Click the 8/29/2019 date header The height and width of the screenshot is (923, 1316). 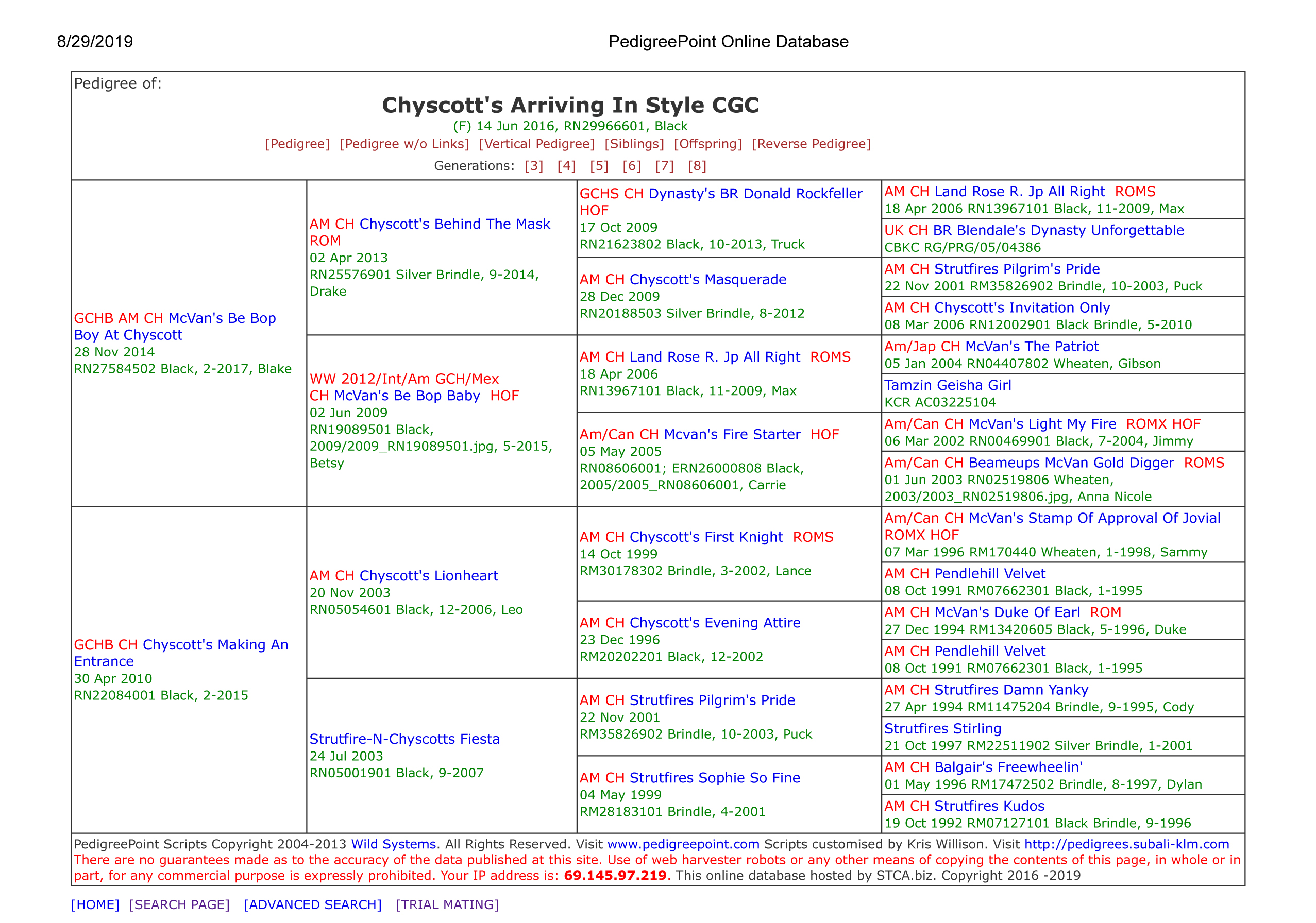95,42
